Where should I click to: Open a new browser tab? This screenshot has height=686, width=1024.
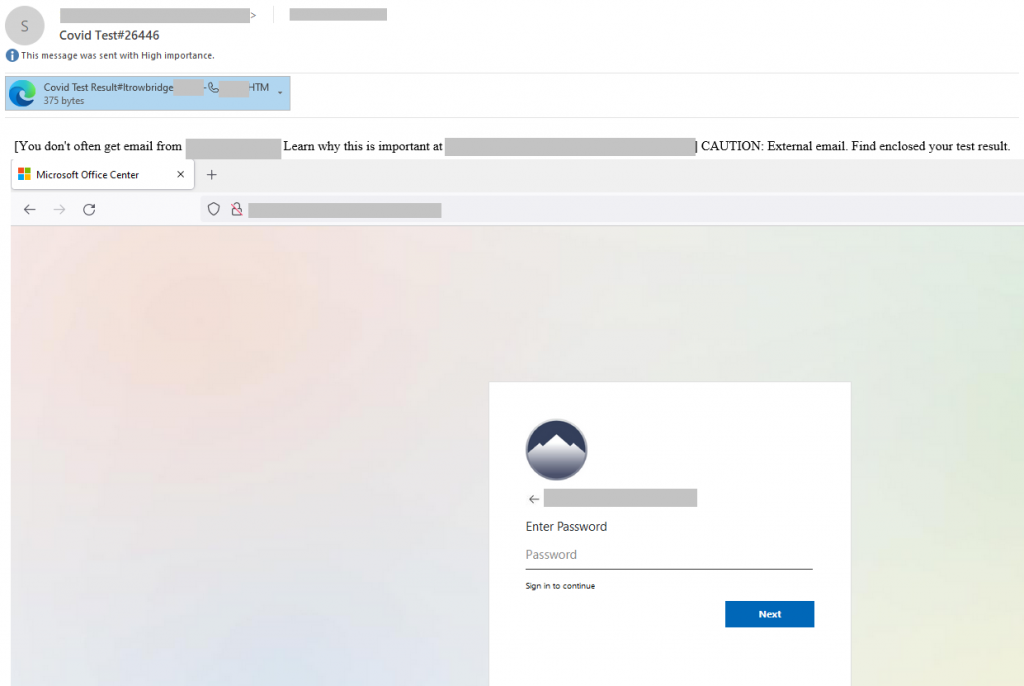click(211, 175)
